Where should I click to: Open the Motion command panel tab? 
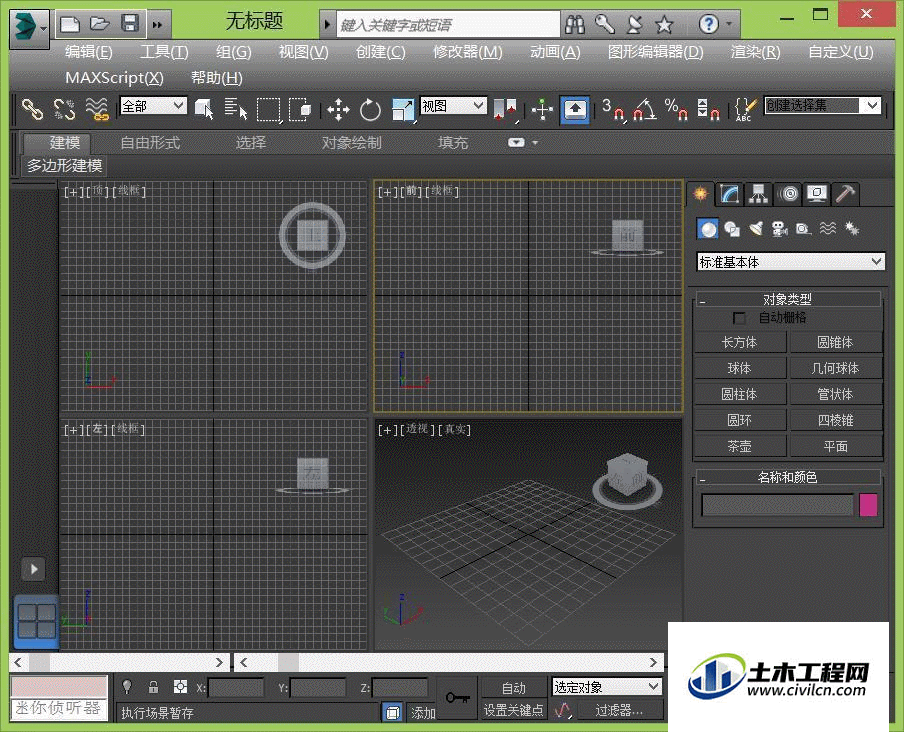tap(788, 194)
